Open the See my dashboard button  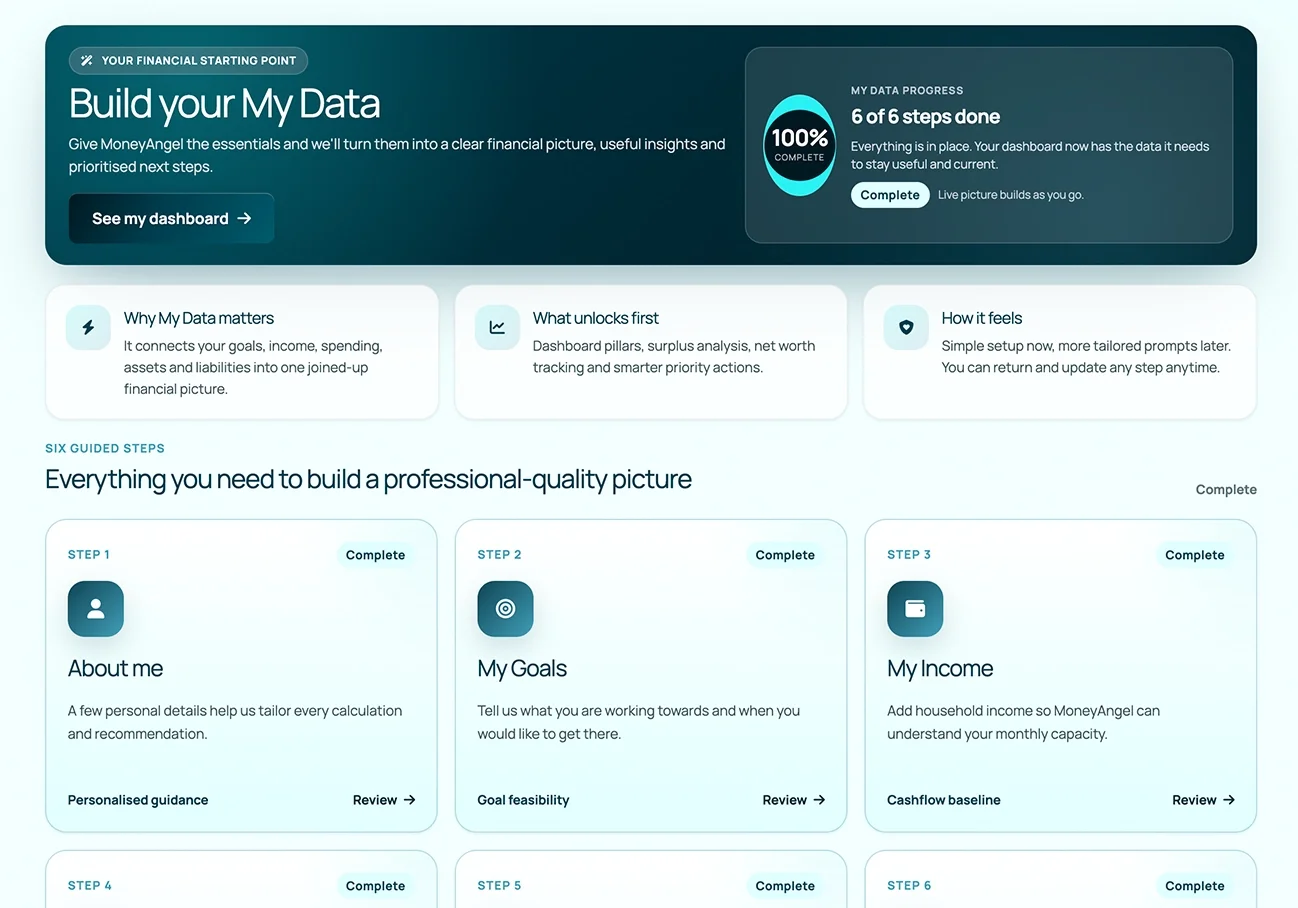point(171,218)
